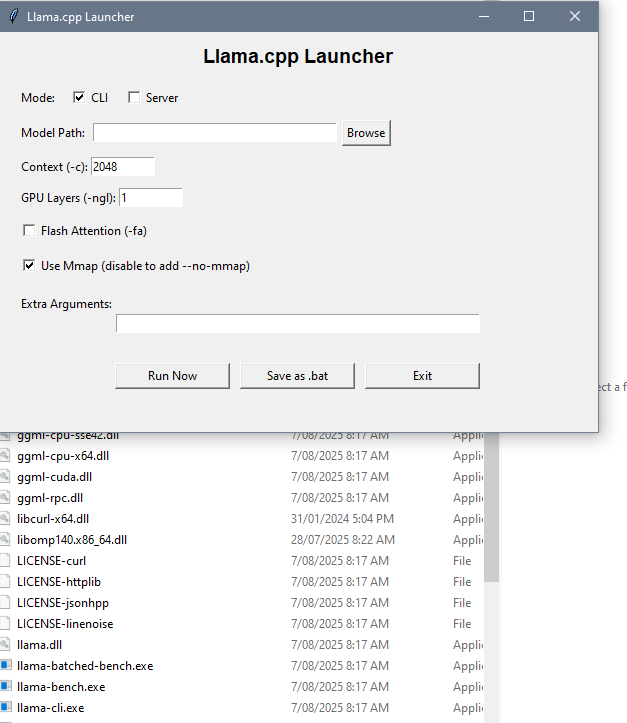
Task: Select llama-batched-bench.exe in file list
Action: [85, 666]
